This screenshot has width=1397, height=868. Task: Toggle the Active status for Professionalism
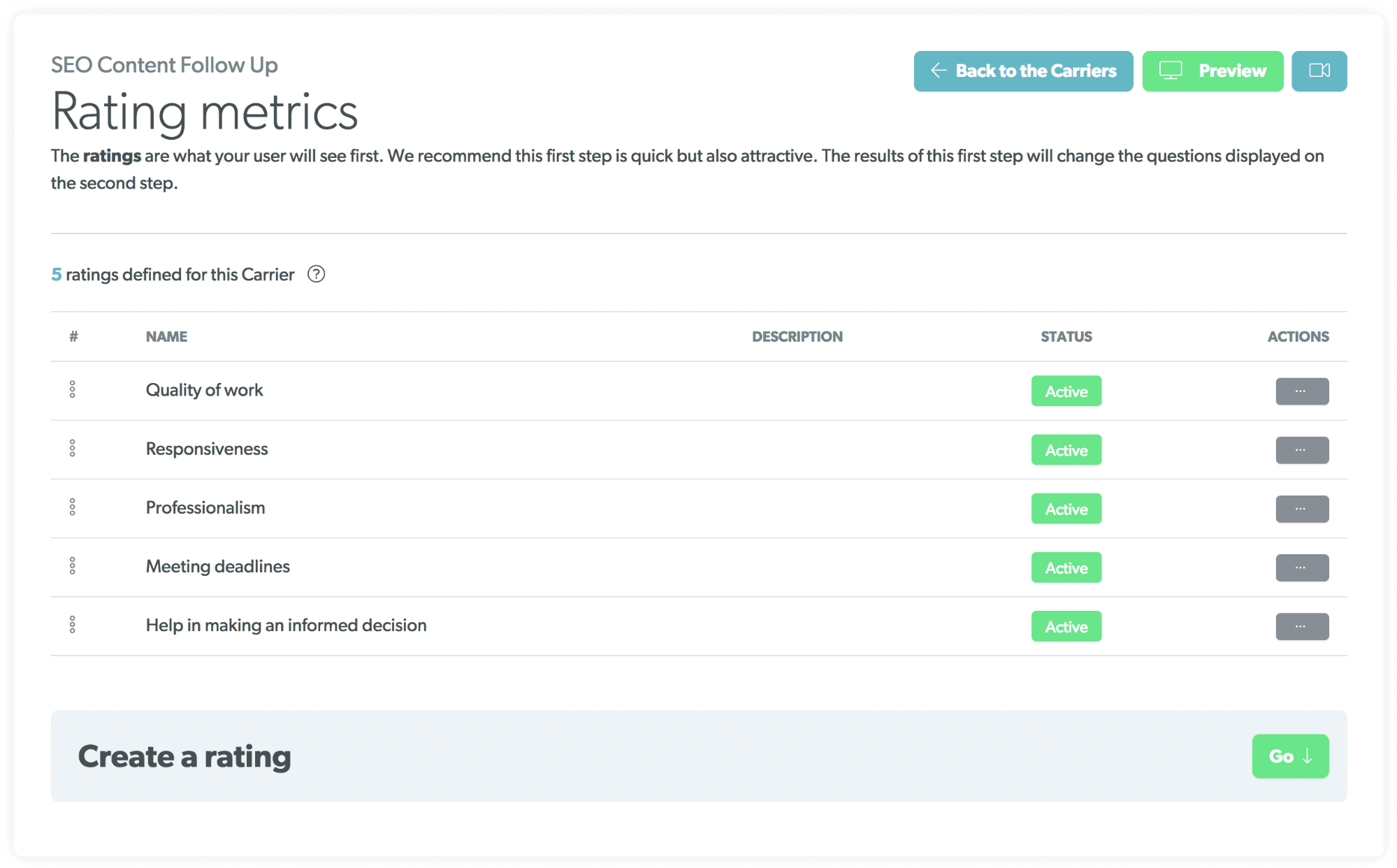(1066, 509)
